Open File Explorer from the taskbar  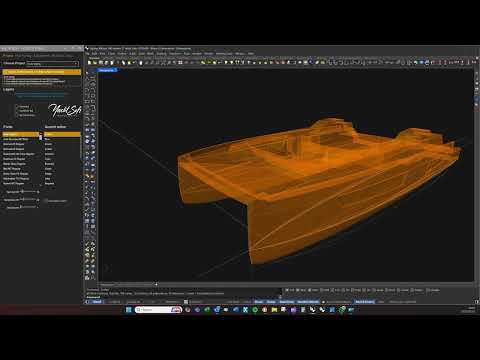274,310
